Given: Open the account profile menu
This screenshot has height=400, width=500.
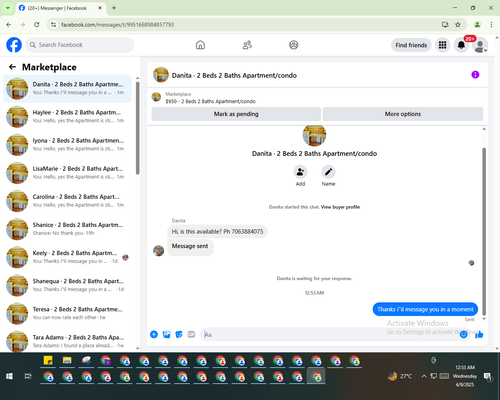Looking at the screenshot, I should [480, 45].
